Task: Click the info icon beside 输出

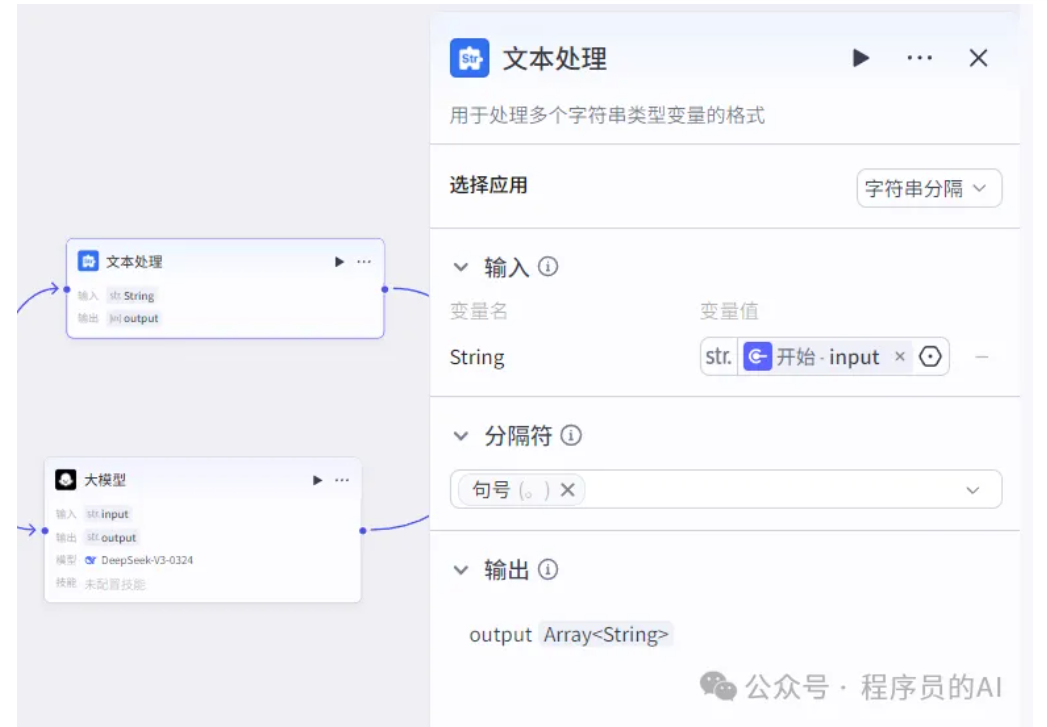Action: pyautogui.click(x=548, y=570)
